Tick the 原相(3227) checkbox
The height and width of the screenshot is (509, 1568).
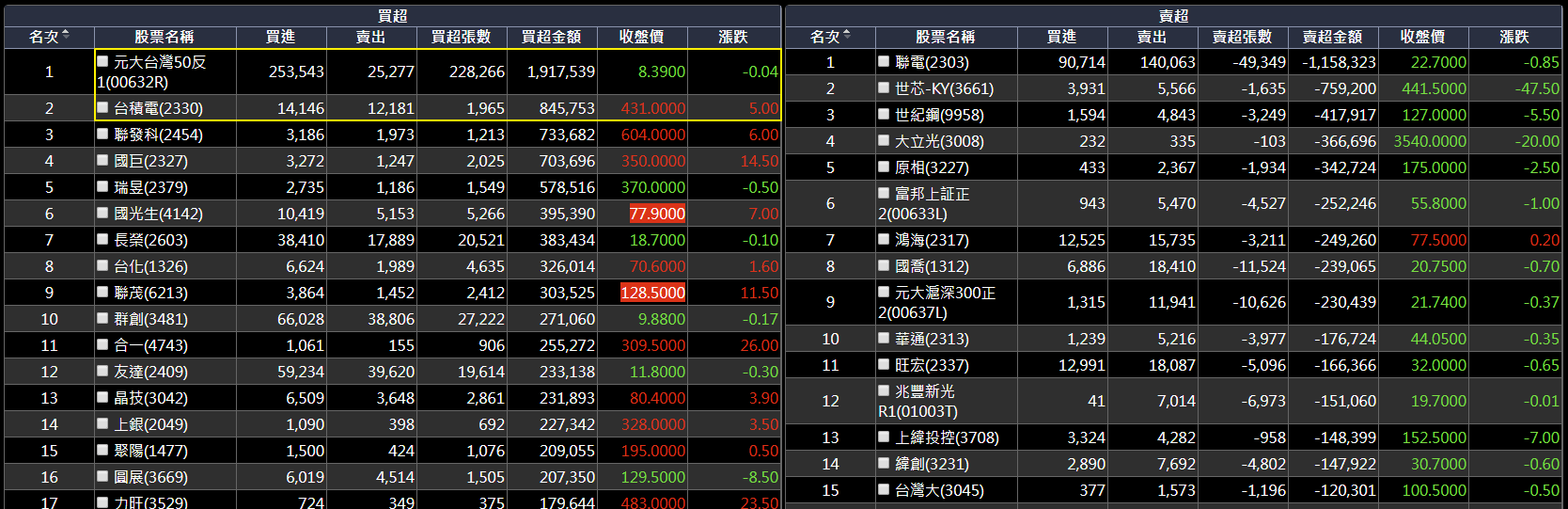884,167
